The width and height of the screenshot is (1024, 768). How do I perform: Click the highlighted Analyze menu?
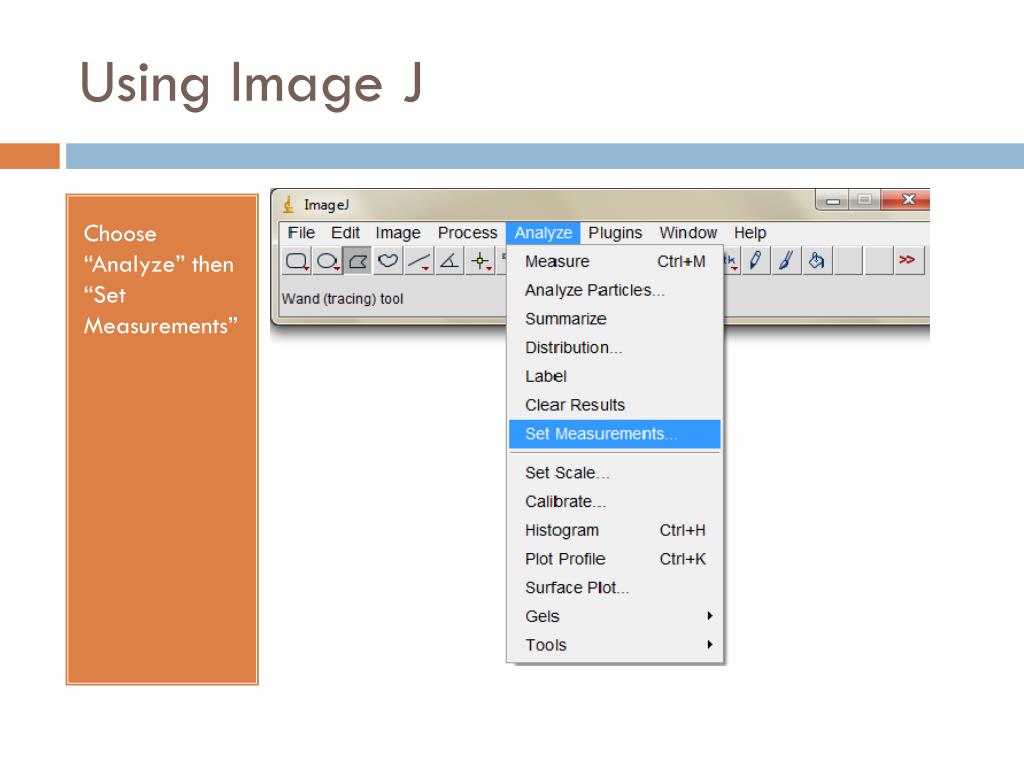(x=543, y=232)
